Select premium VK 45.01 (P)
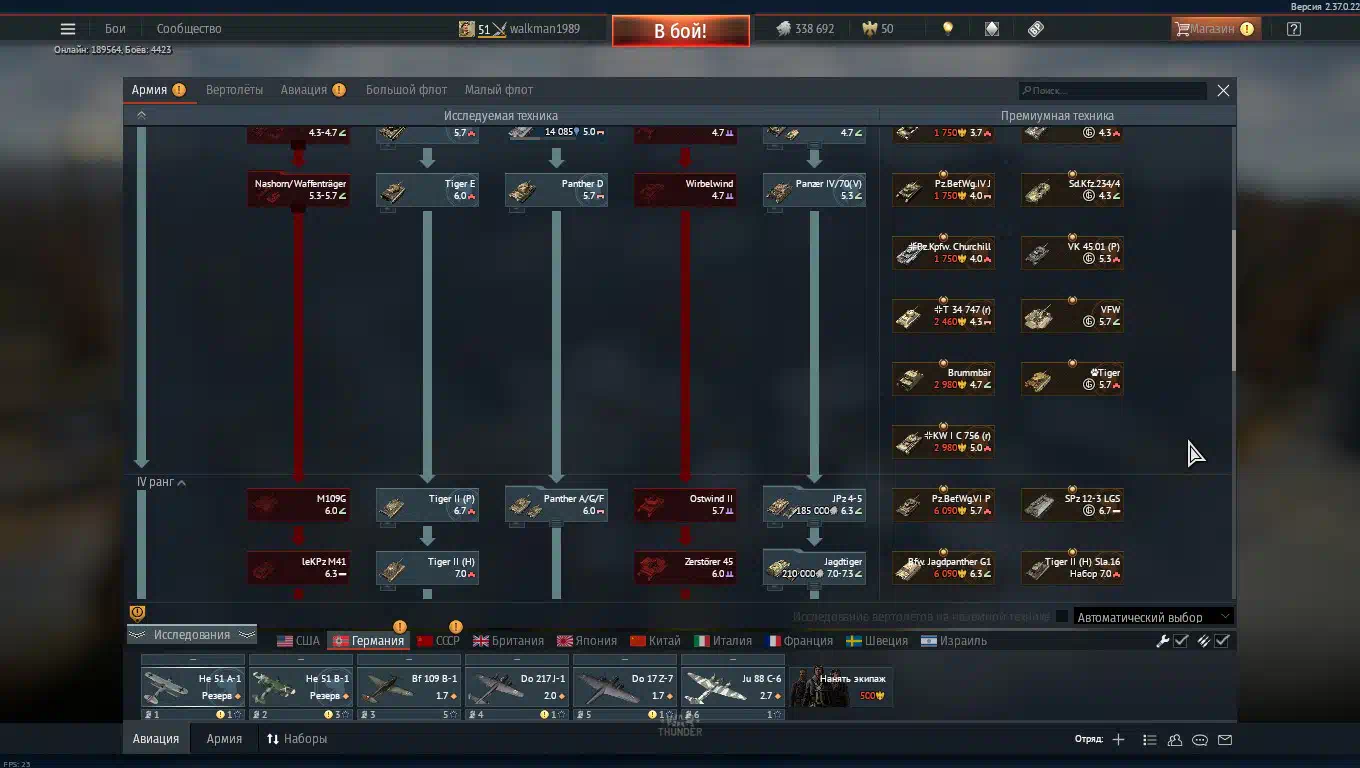This screenshot has height=768, width=1360. 1072,253
